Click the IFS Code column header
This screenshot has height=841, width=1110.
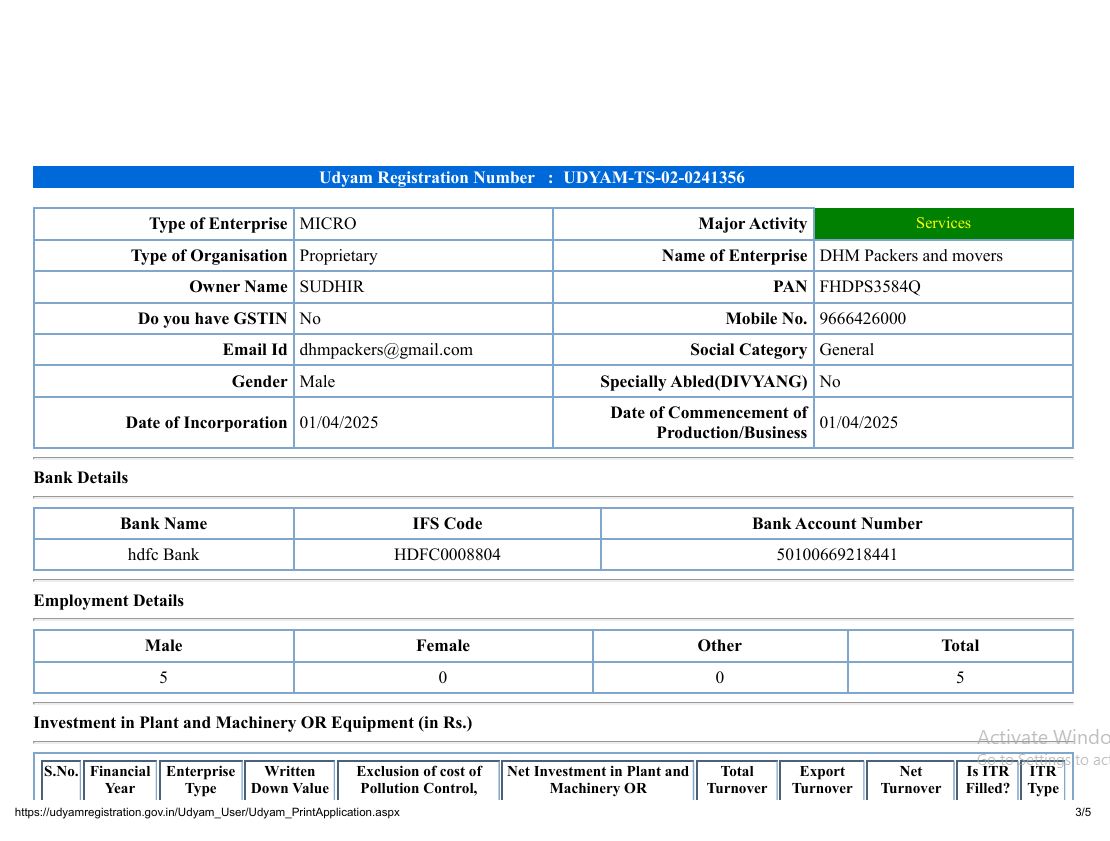447,524
